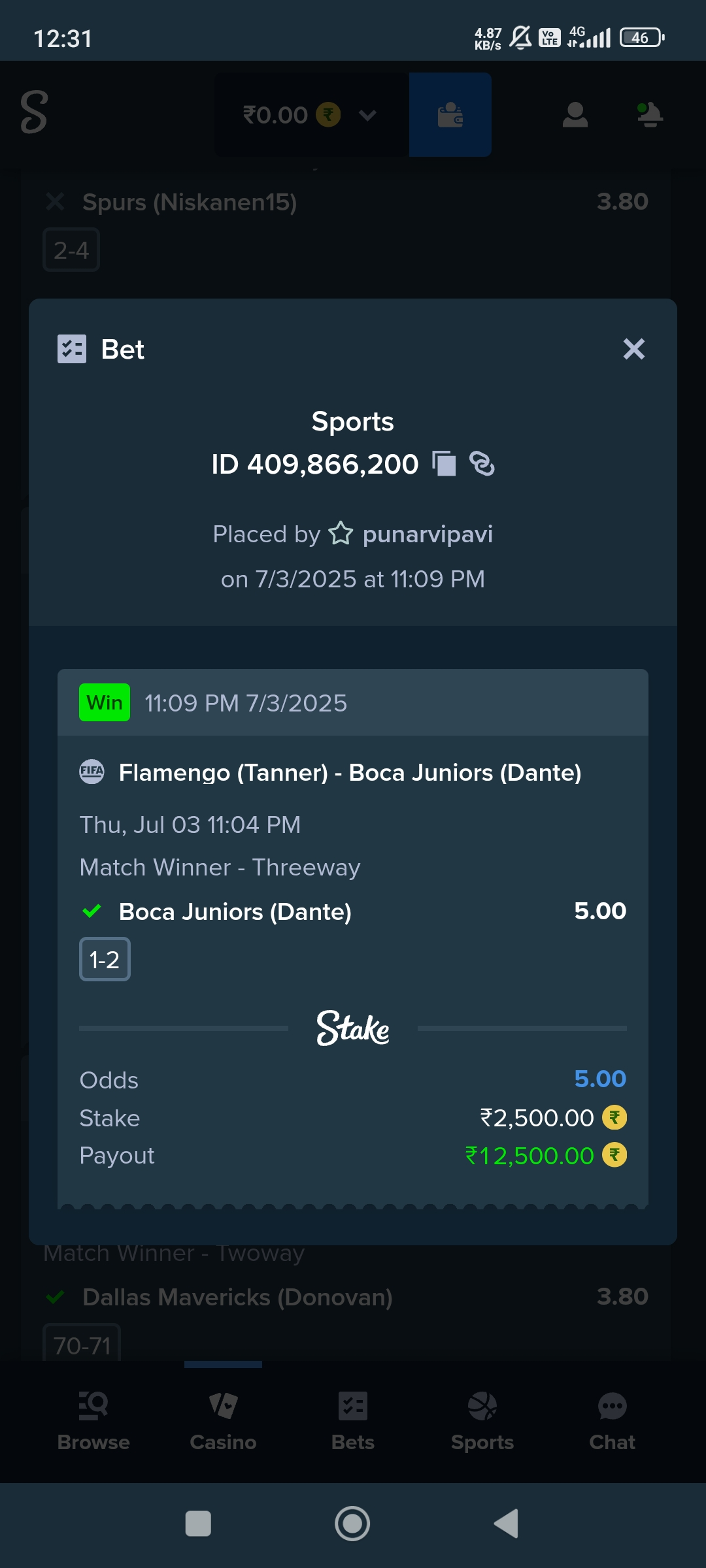Tap the Android home navigation button
This screenshot has width=706, height=1568.
[352, 1524]
